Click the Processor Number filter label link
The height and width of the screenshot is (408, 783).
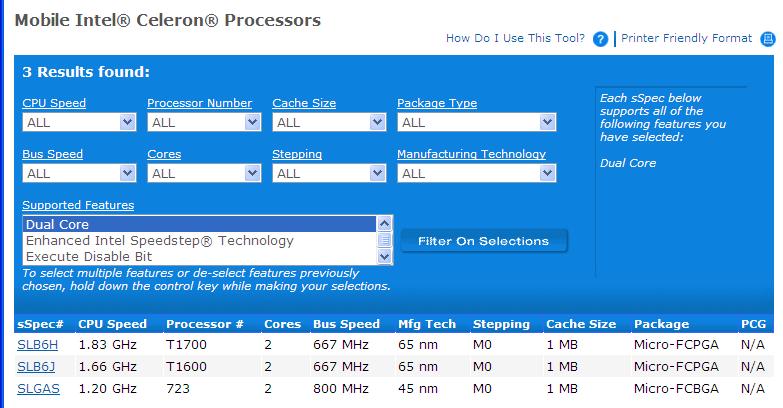click(x=199, y=103)
